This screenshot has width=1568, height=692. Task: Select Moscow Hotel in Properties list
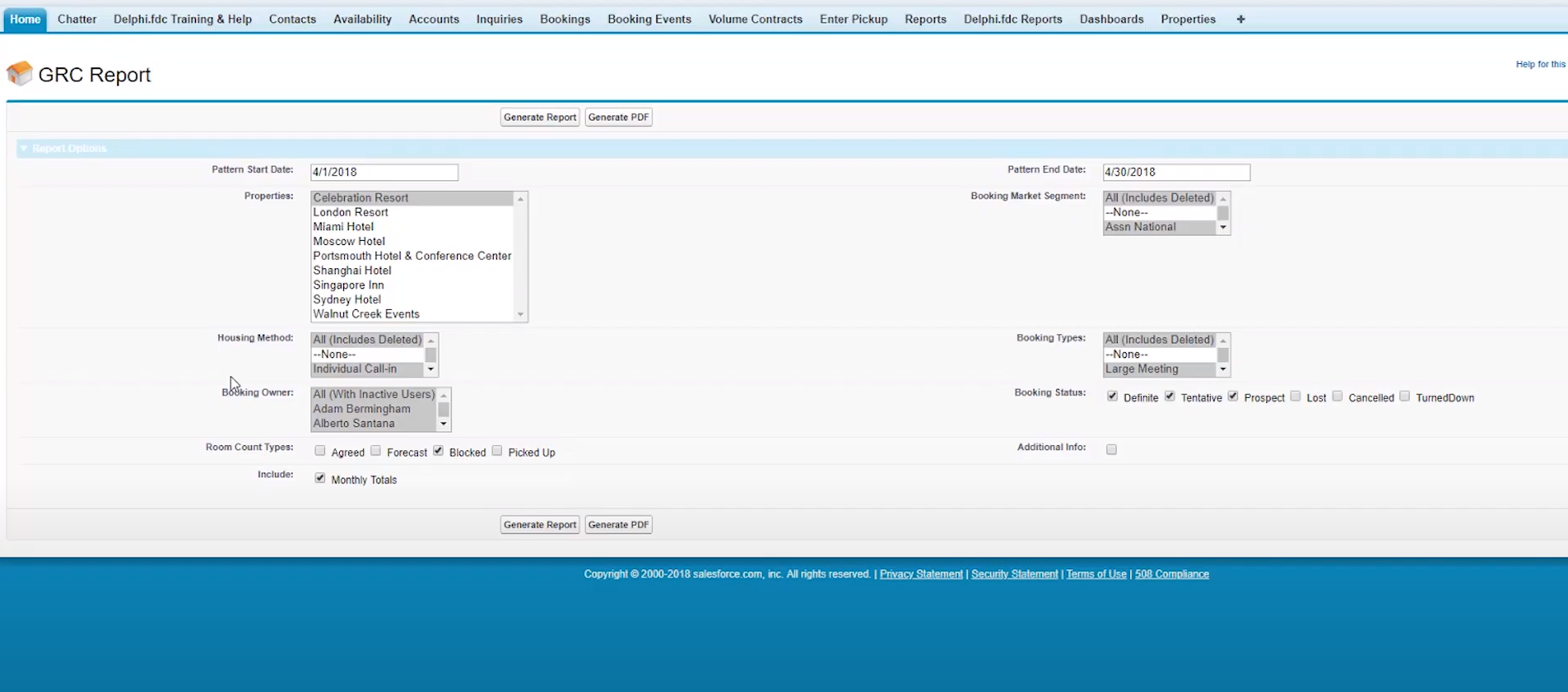pos(412,242)
